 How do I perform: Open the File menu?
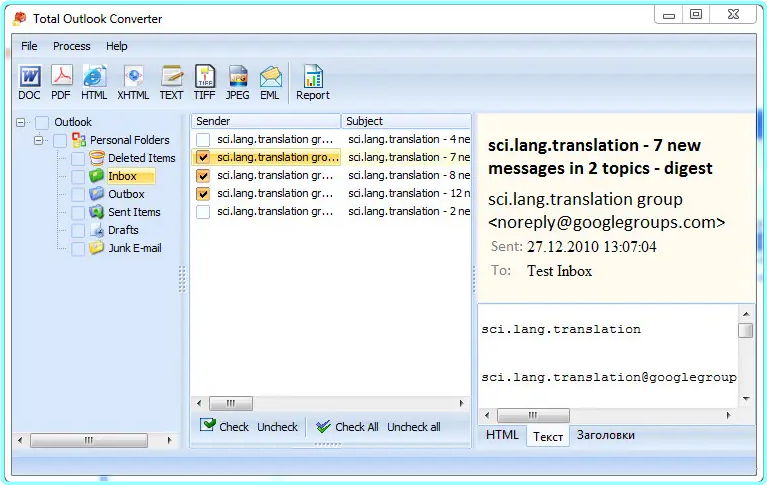[29, 46]
